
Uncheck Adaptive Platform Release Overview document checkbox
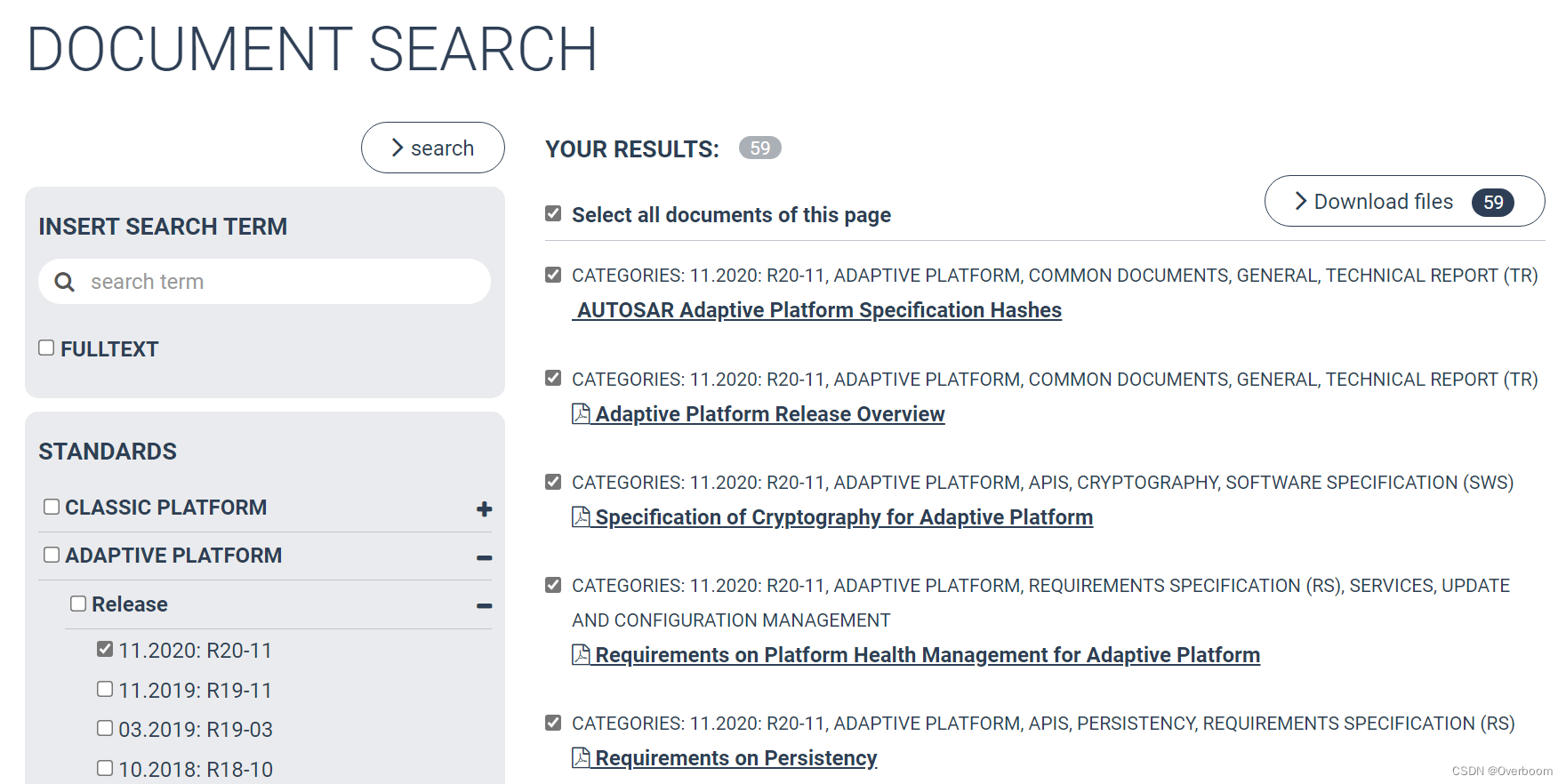coord(553,378)
